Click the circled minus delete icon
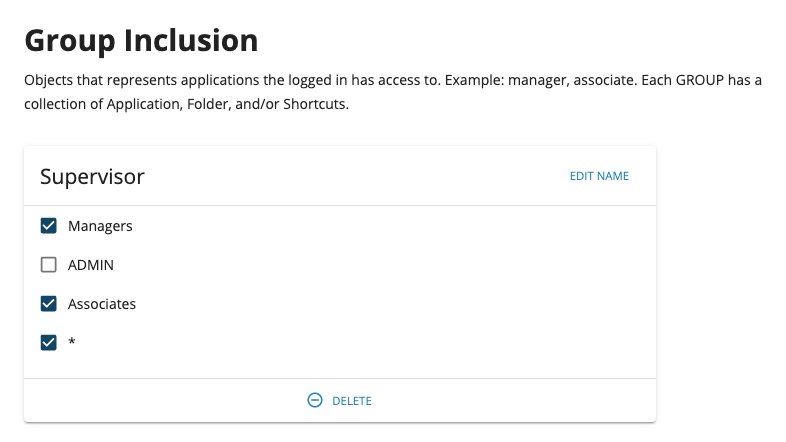The height and width of the screenshot is (442, 786). 315,400
